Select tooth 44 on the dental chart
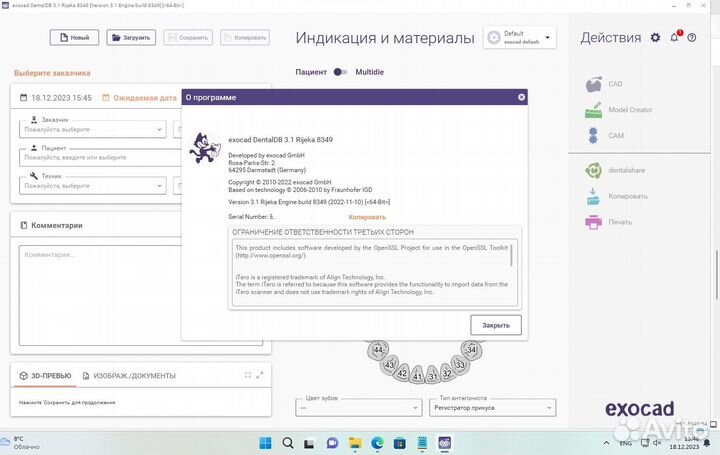Image resolution: width=720 pixels, height=455 pixels. click(378, 350)
